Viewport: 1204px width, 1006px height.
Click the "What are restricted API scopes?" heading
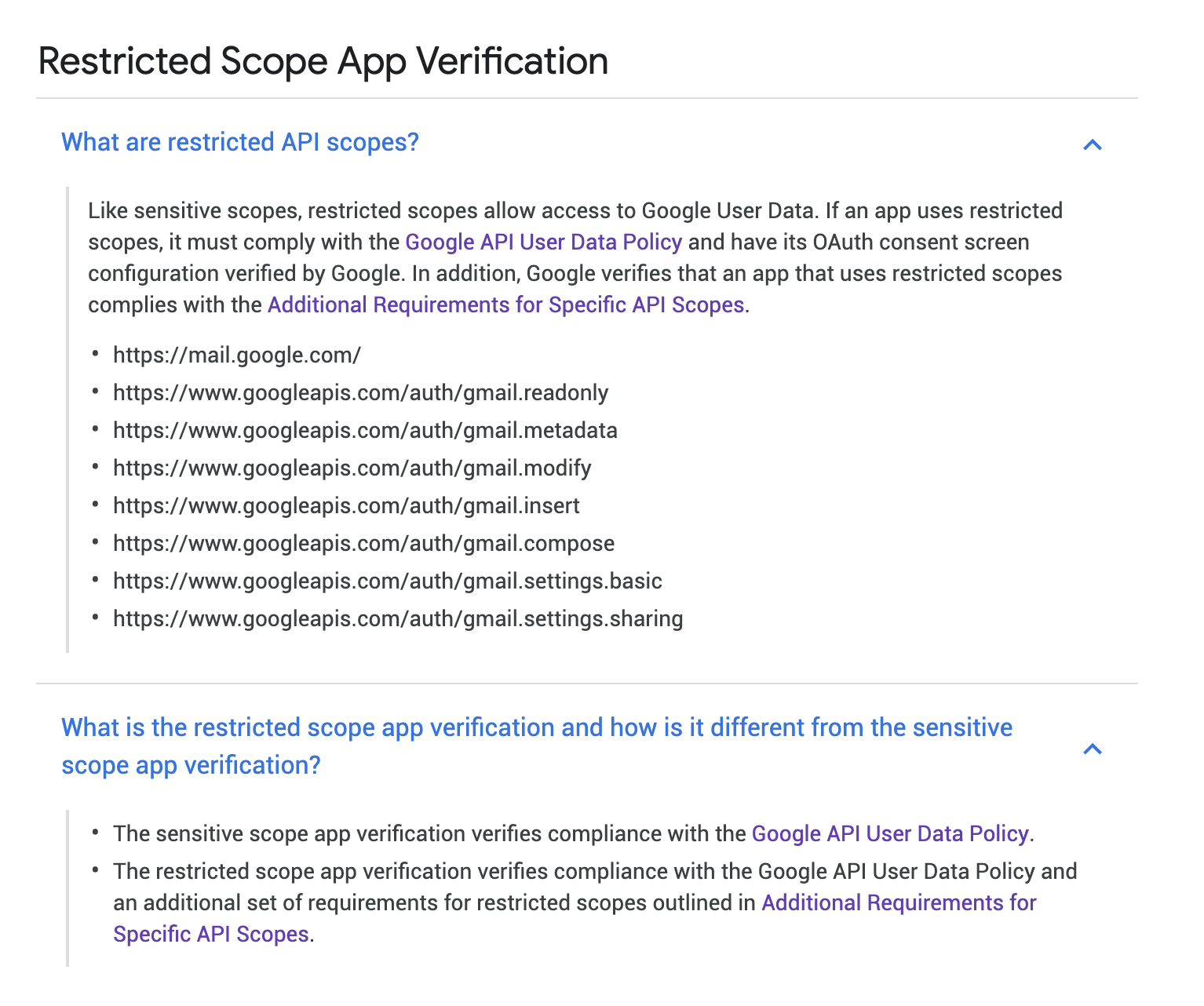240,142
